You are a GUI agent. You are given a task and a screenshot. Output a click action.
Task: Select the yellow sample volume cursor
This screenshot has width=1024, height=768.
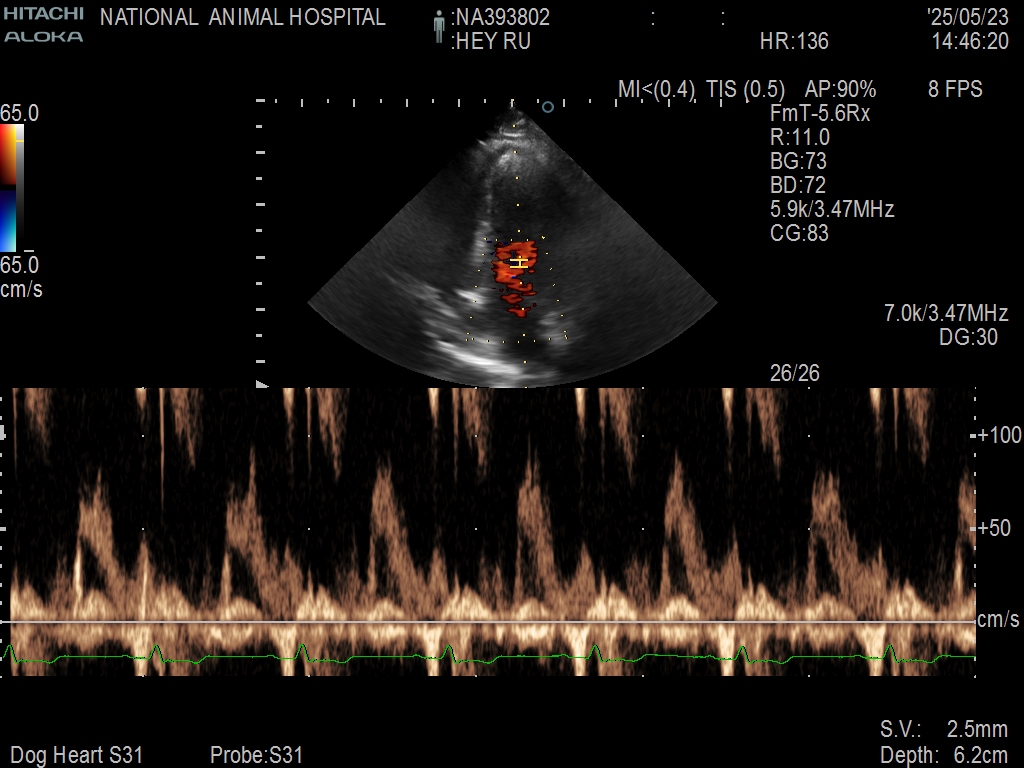518,262
